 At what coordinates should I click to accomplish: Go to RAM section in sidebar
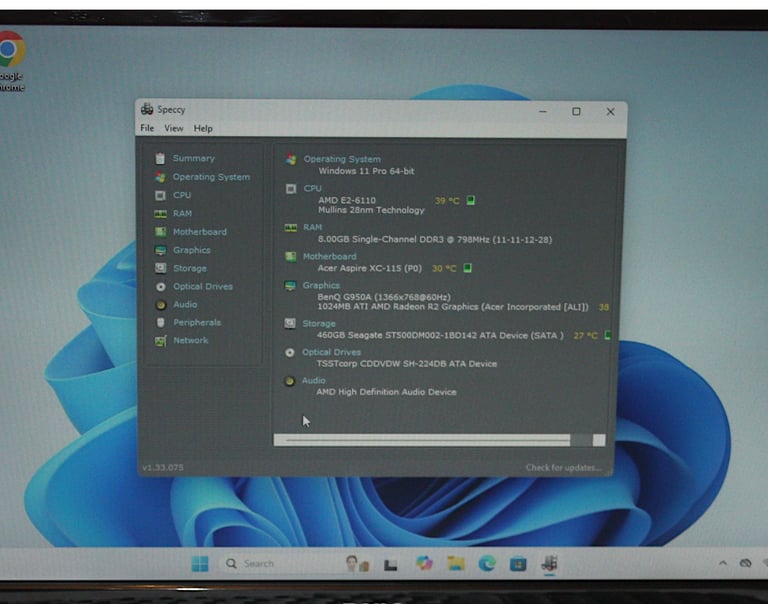[182, 214]
